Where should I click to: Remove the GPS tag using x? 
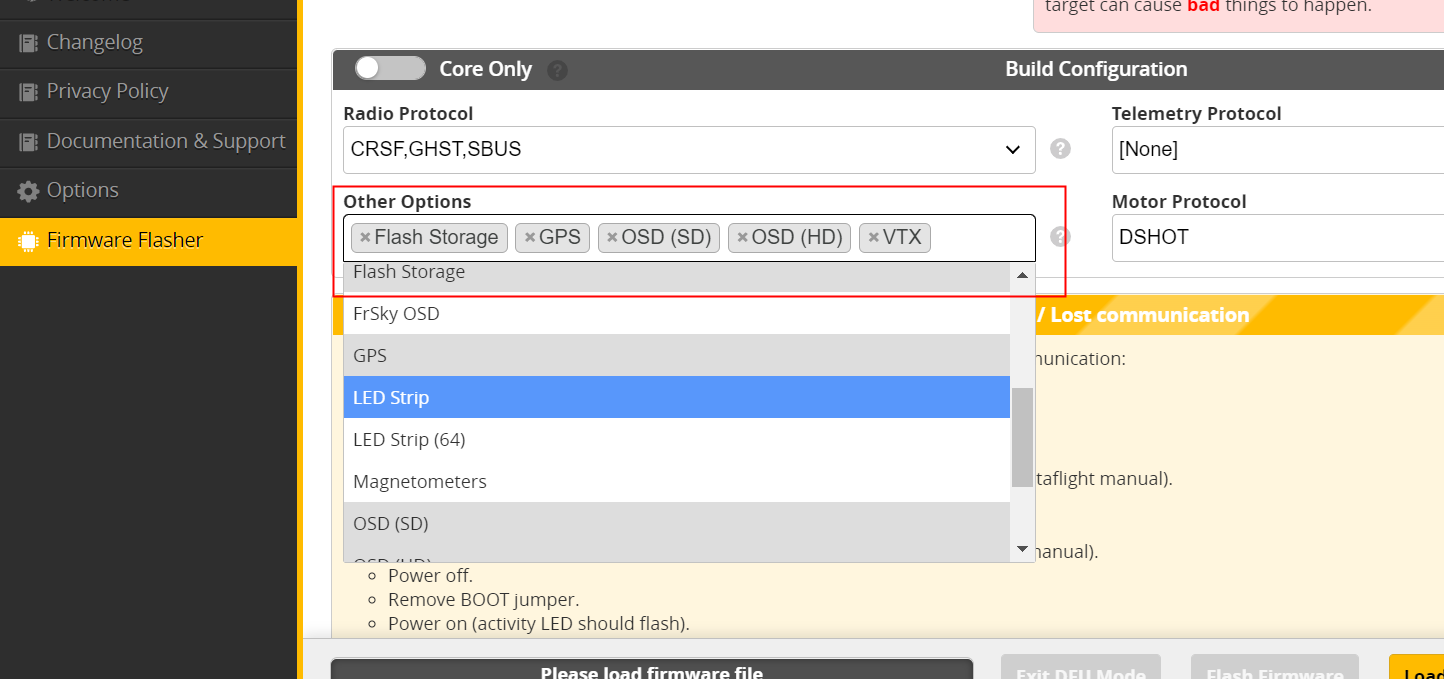(530, 238)
